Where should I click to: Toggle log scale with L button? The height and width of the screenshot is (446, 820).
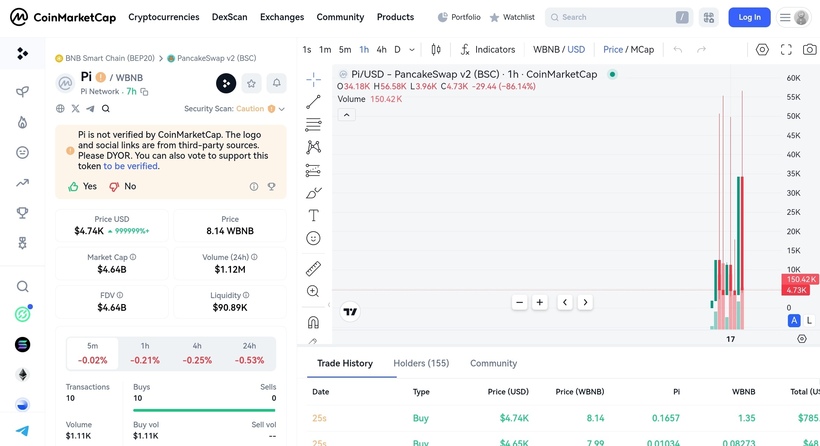coord(809,321)
